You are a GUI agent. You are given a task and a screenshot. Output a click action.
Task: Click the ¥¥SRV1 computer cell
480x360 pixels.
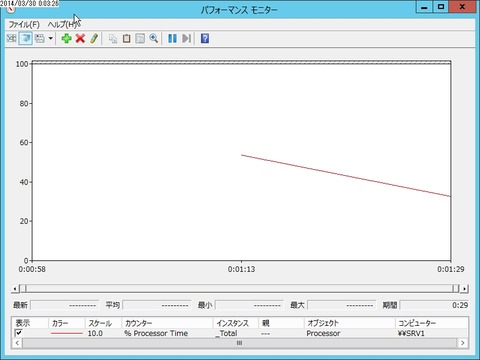411,333
